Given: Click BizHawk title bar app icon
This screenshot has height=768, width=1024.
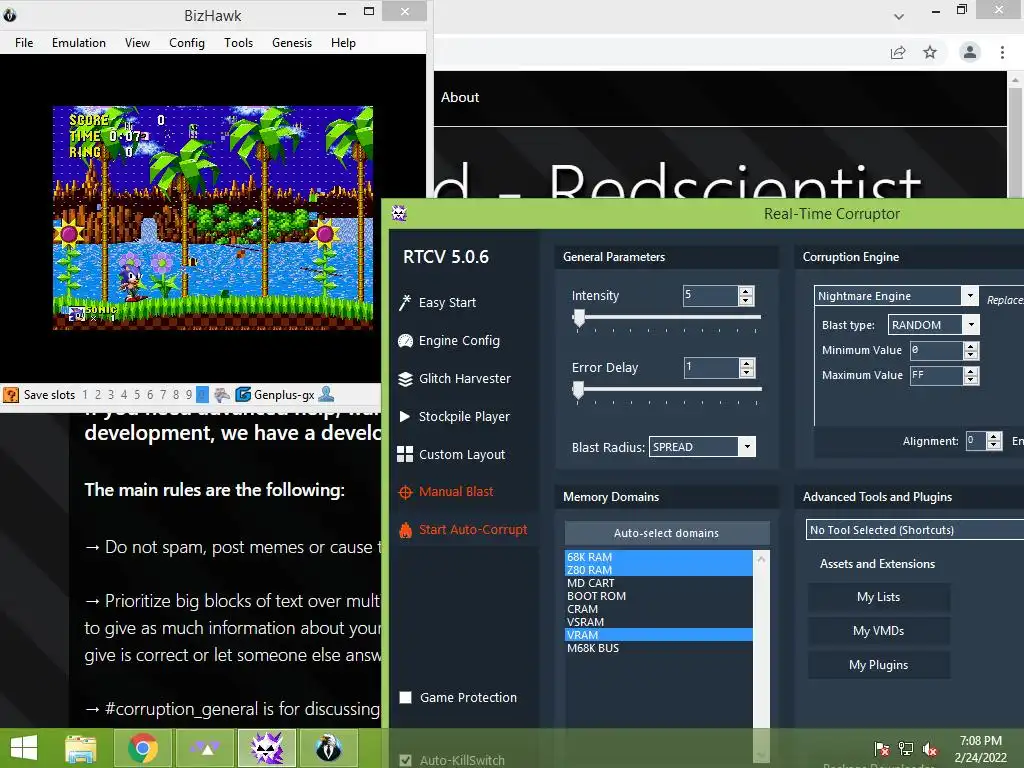Looking at the screenshot, I should [x=10, y=14].
